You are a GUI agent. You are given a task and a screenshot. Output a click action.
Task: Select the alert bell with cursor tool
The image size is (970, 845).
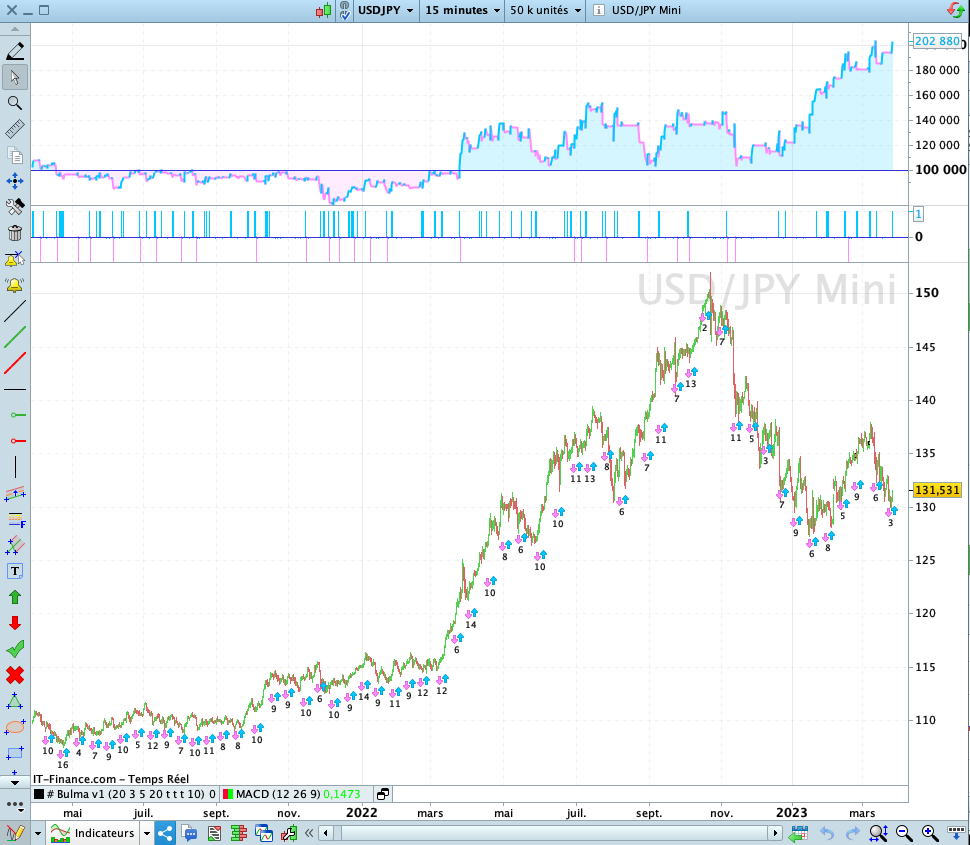coord(15,259)
